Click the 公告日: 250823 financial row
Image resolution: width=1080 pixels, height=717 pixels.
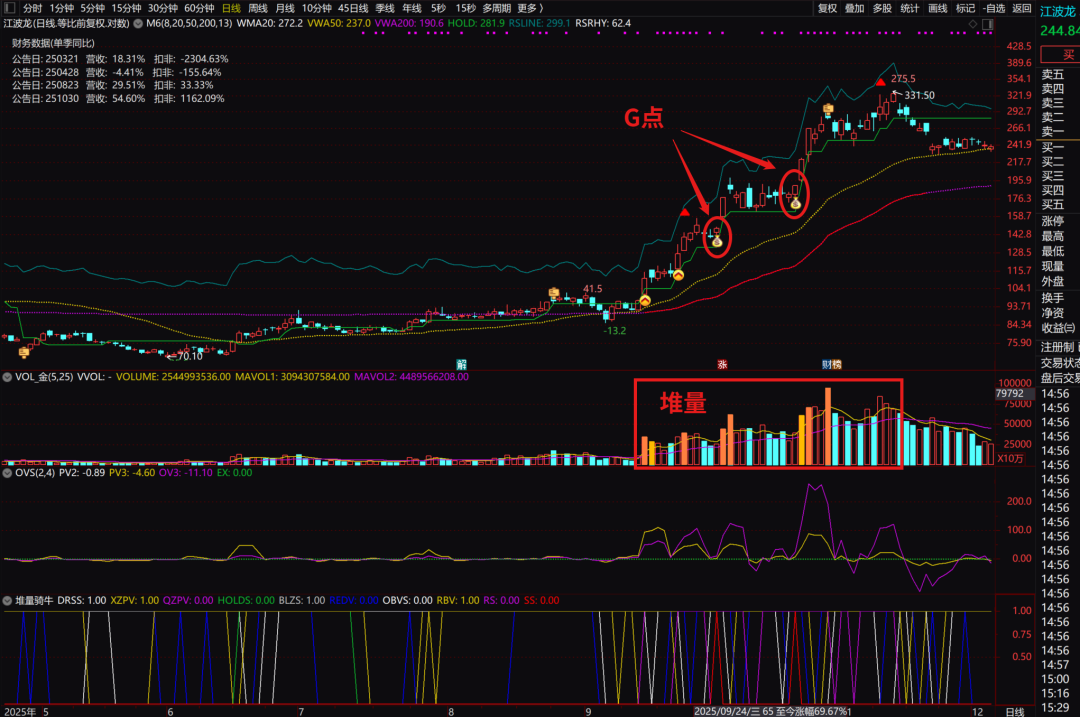(112, 85)
